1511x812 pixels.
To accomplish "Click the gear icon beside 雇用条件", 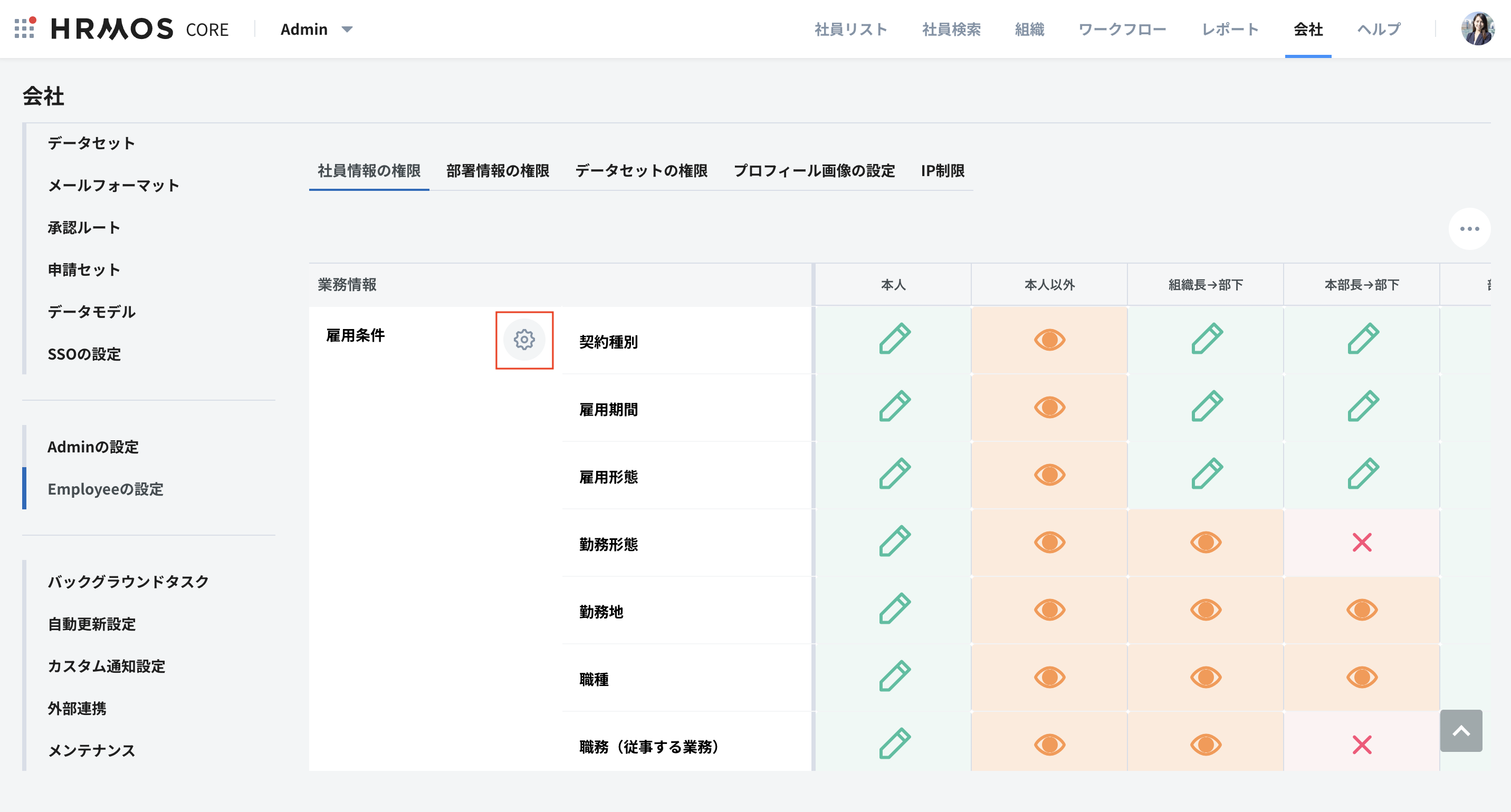I will tap(524, 340).
